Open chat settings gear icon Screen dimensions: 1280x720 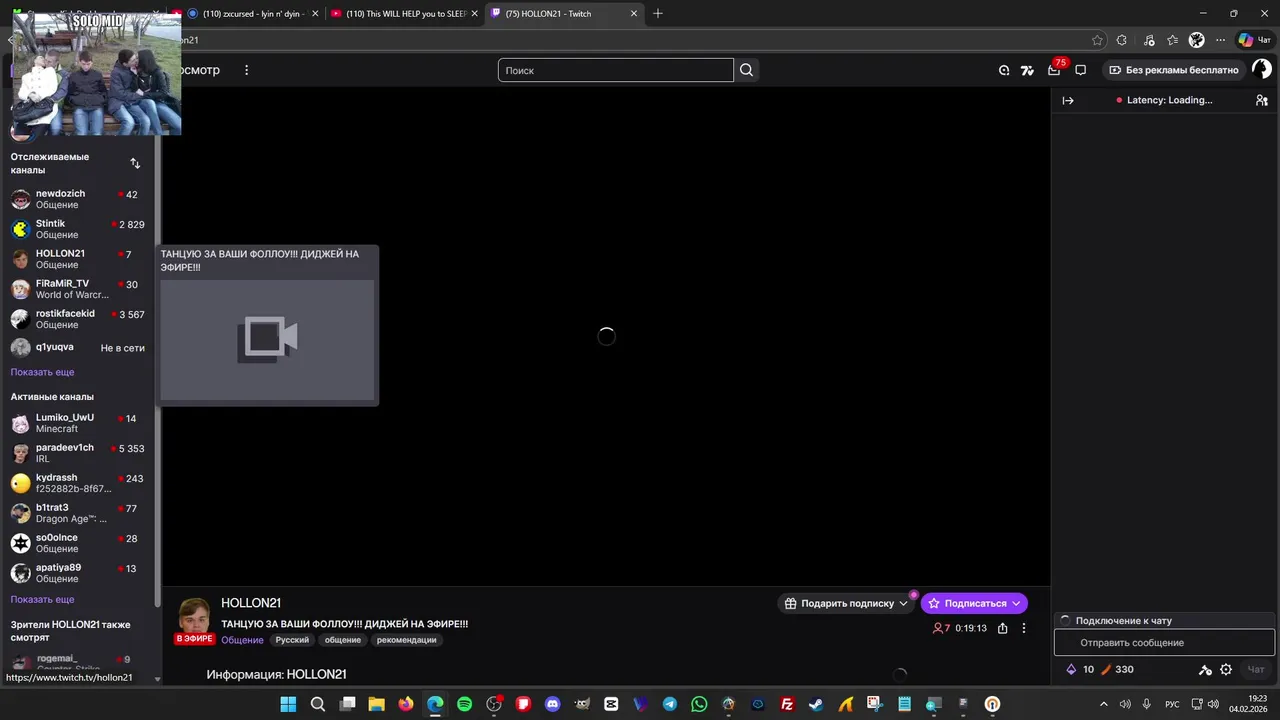1226,670
